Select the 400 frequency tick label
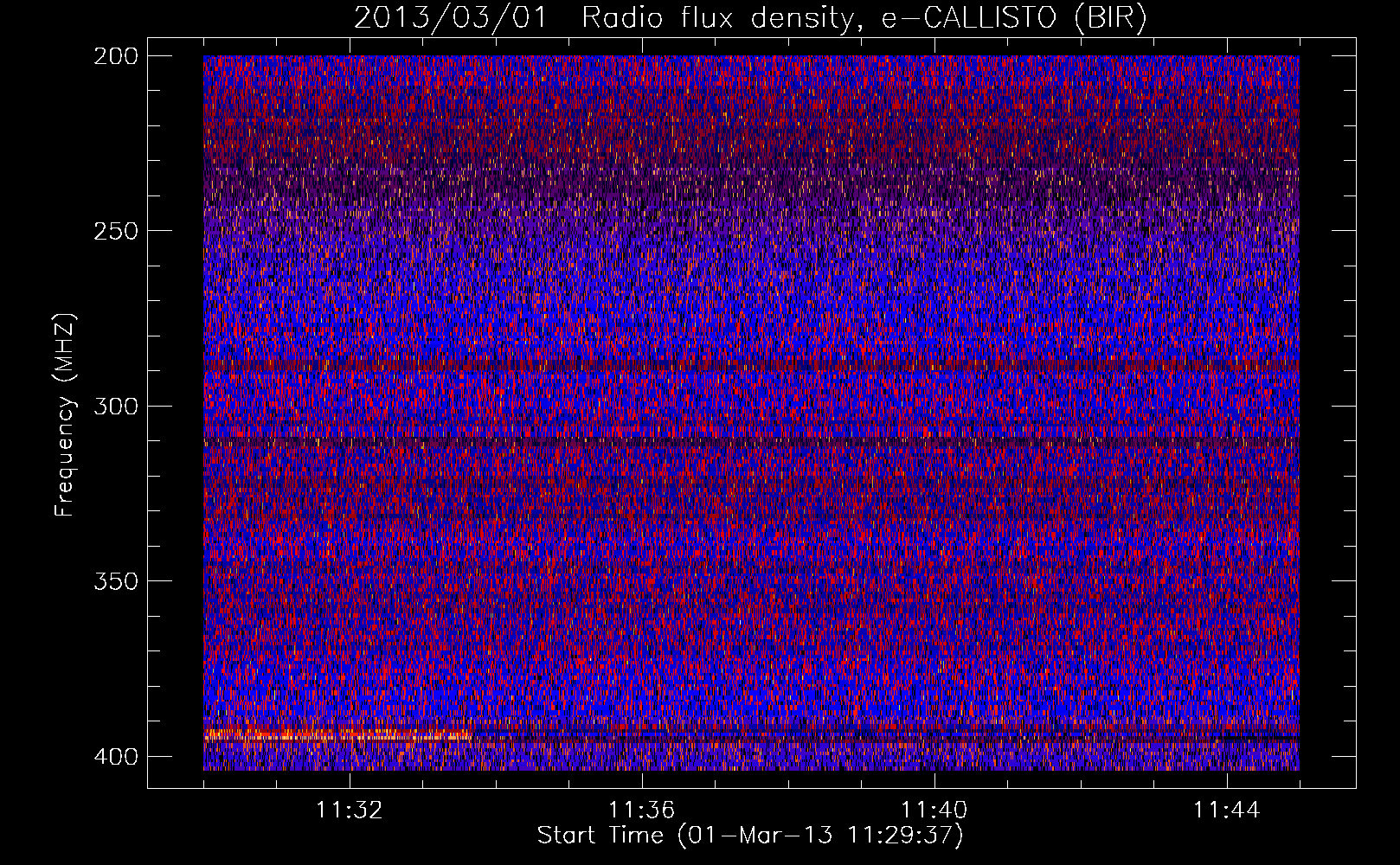Image resolution: width=1400 pixels, height=865 pixels. click(115, 756)
